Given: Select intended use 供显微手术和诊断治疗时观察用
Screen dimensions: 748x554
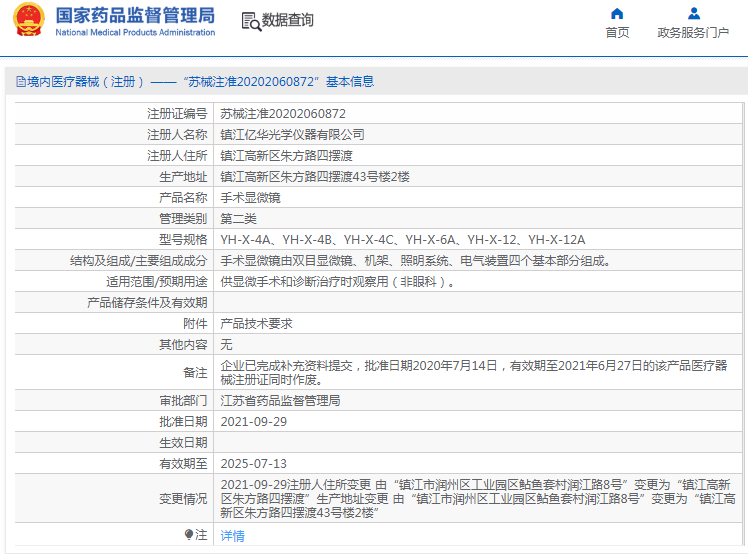Looking at the screenshot, I should pos(338,282).
